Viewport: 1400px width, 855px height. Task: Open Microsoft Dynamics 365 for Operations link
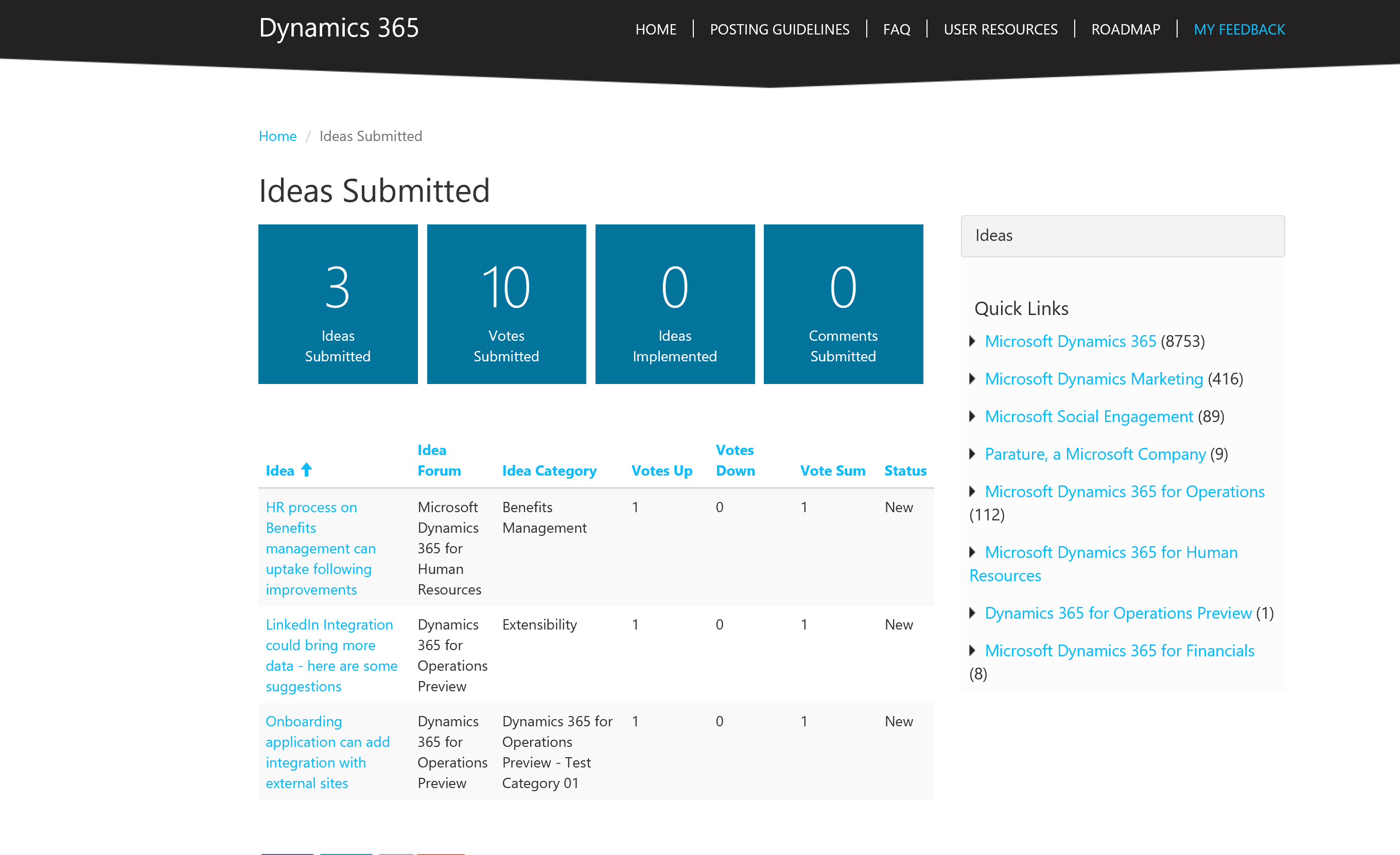(x=1125, y=491)
